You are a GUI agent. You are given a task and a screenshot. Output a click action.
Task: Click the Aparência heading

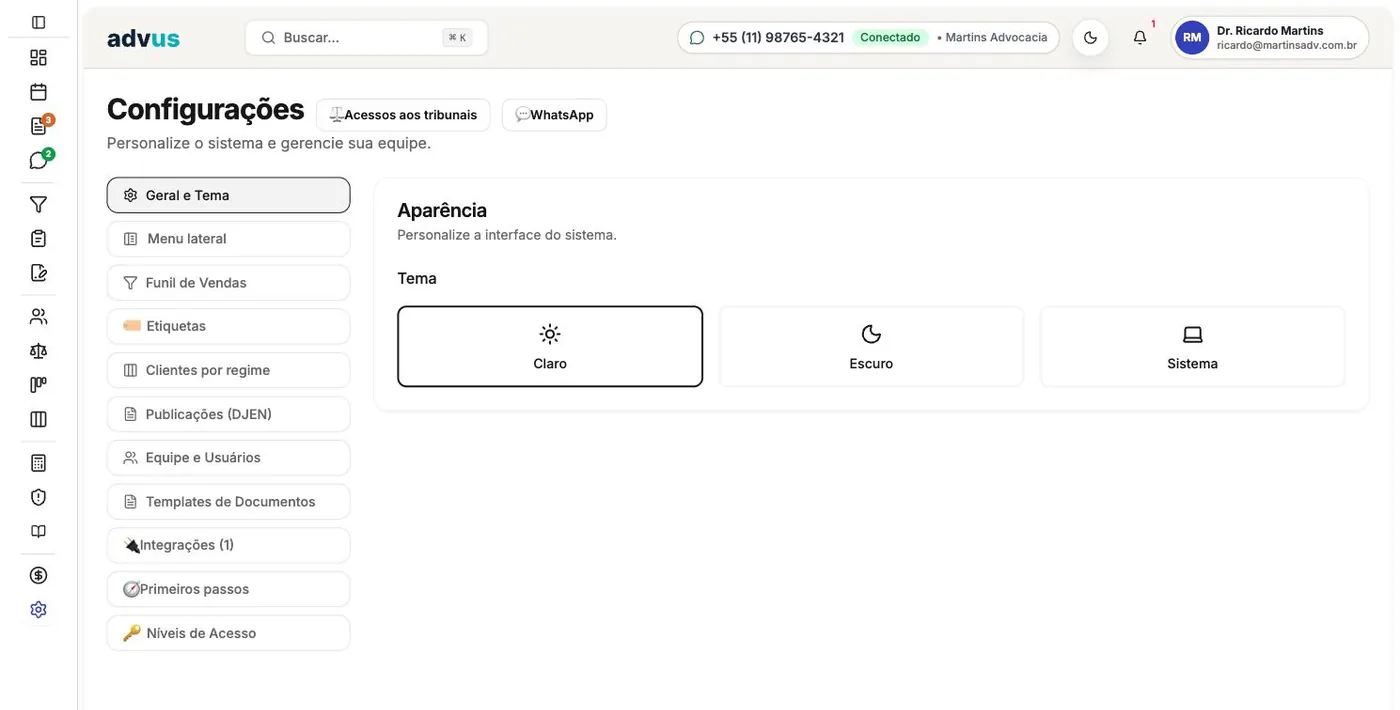pyautogui.click(x=442, y=210)
